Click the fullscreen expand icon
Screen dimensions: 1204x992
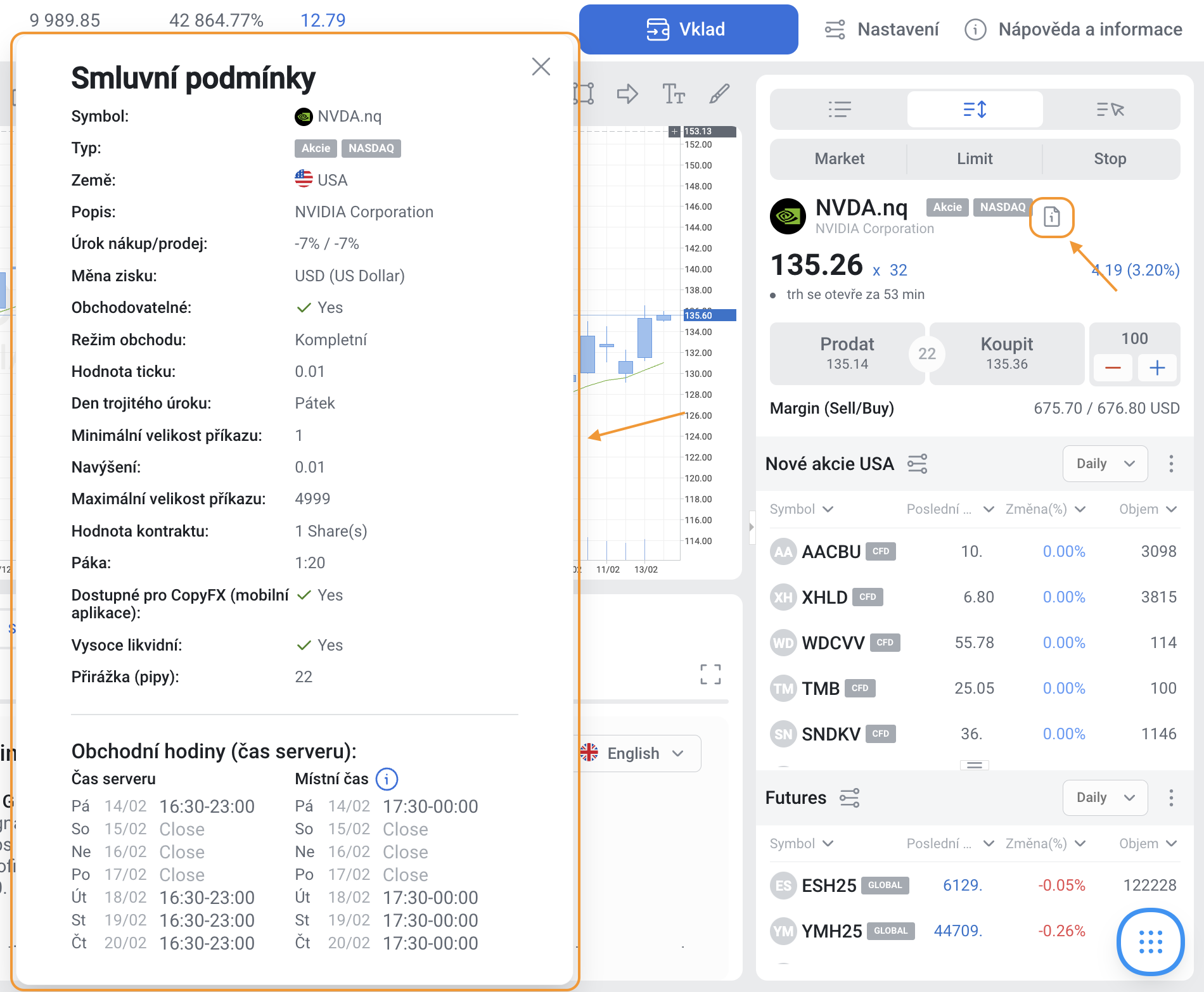[710, 674]
